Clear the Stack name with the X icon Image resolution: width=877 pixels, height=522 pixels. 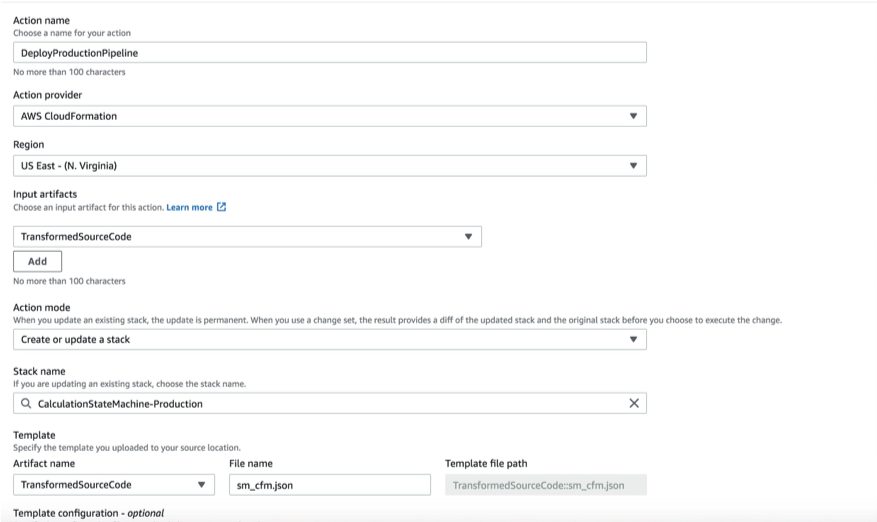pos(634,403)
